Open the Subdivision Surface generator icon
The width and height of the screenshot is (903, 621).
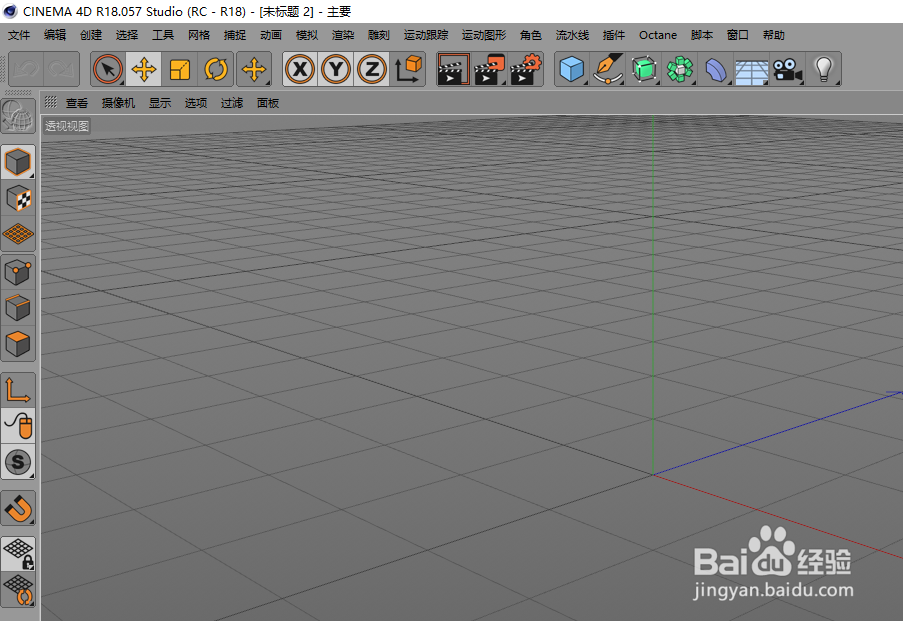point(644,70)
